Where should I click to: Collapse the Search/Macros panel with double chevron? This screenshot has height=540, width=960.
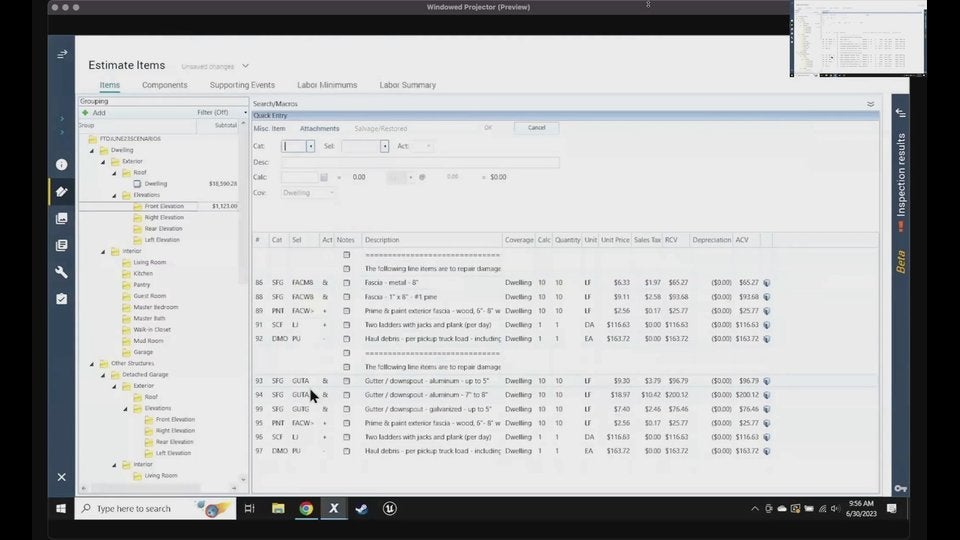870,104
